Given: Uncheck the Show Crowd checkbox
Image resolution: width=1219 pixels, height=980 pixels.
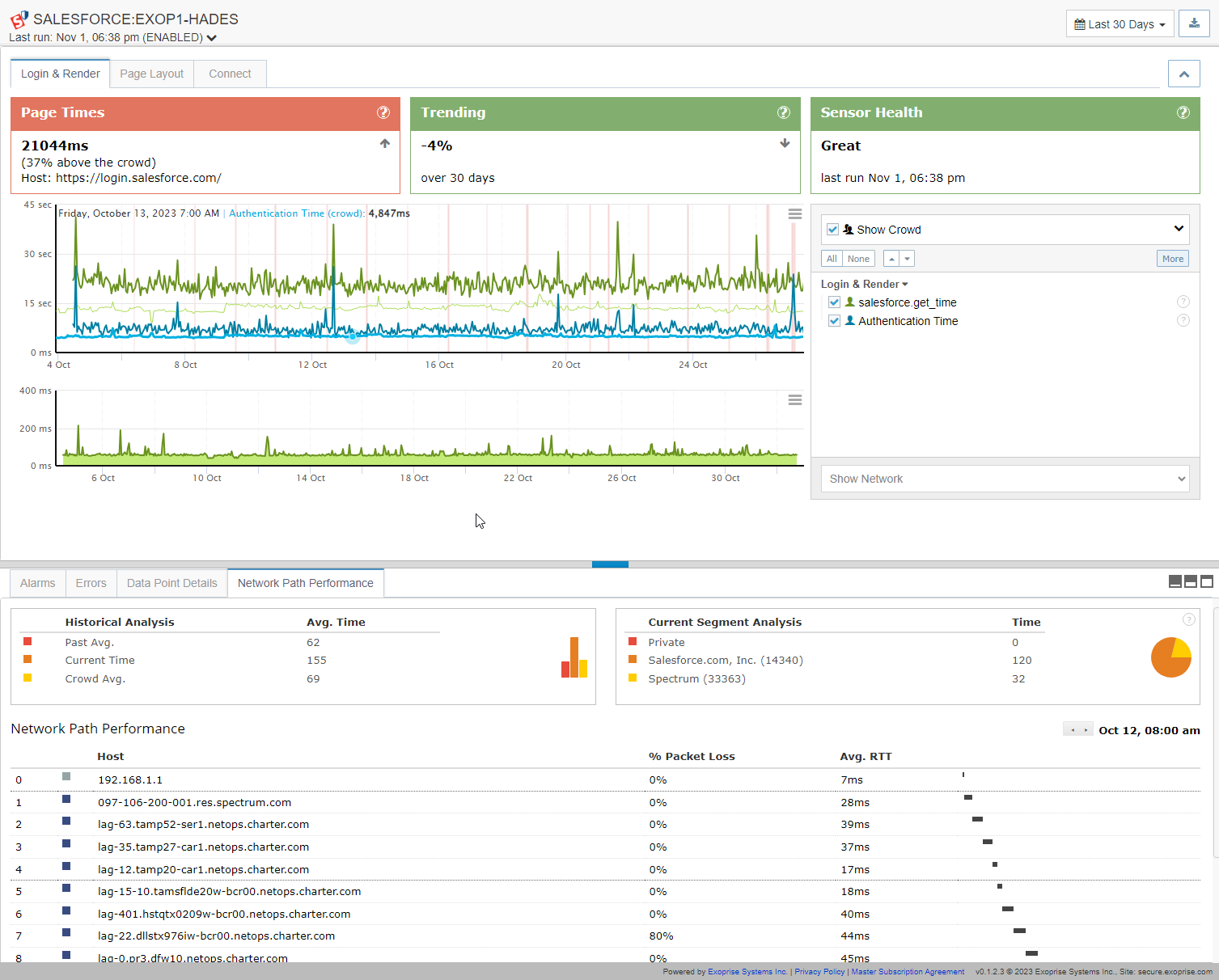Looking at the screenshot, I should (832, 230).
